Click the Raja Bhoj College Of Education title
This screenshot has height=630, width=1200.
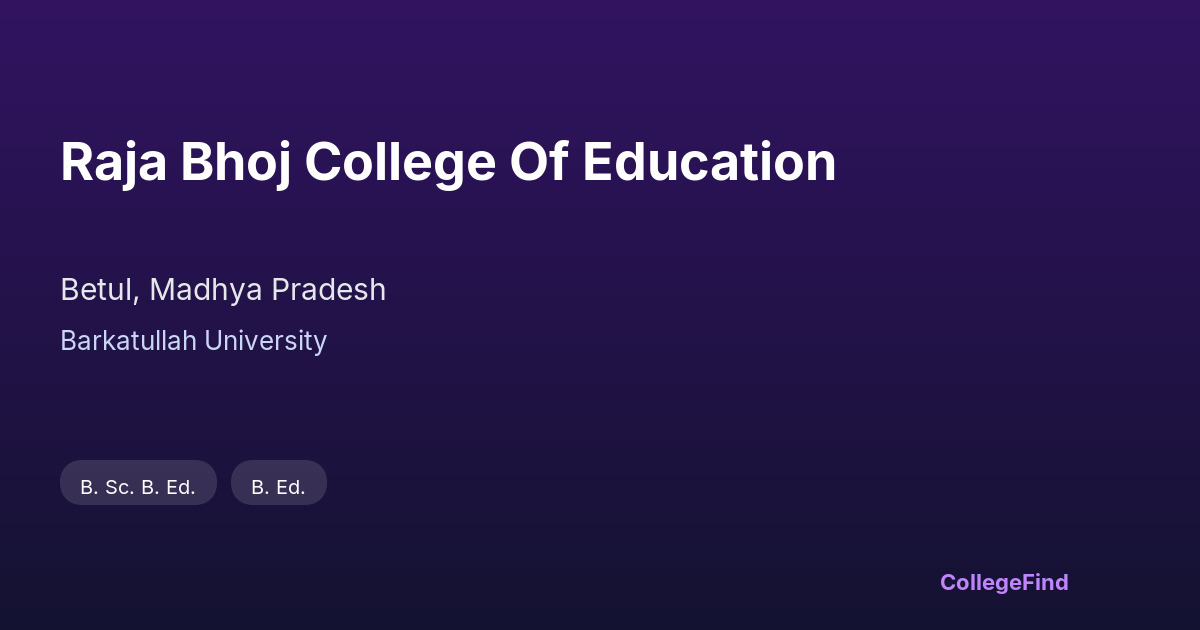coord(448,162)
